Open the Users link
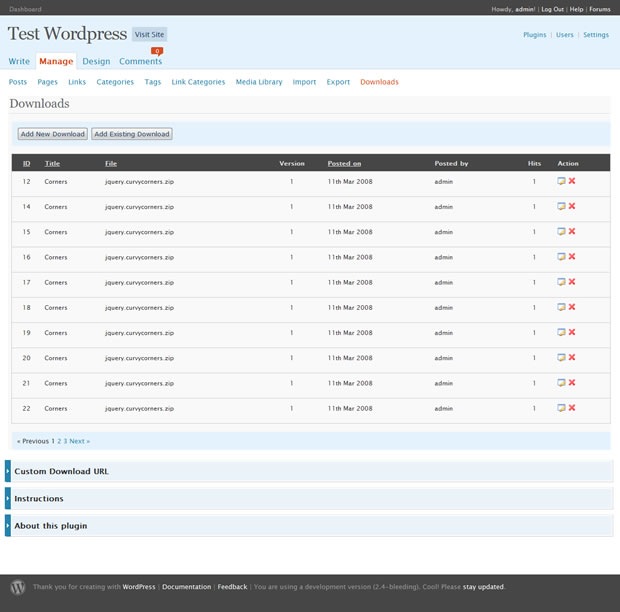This screenshot has height=612, width=620. (x=565, y=35)
